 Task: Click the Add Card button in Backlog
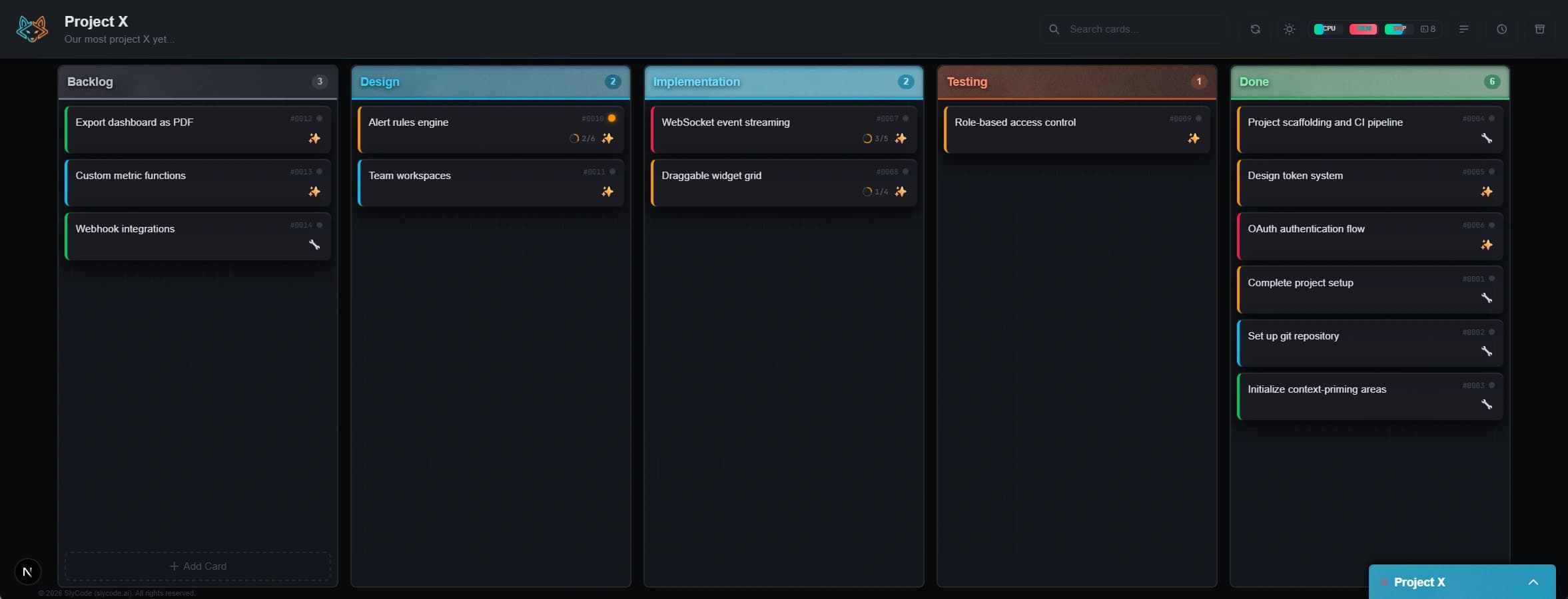pyautogui.click(x=198, y=566)
